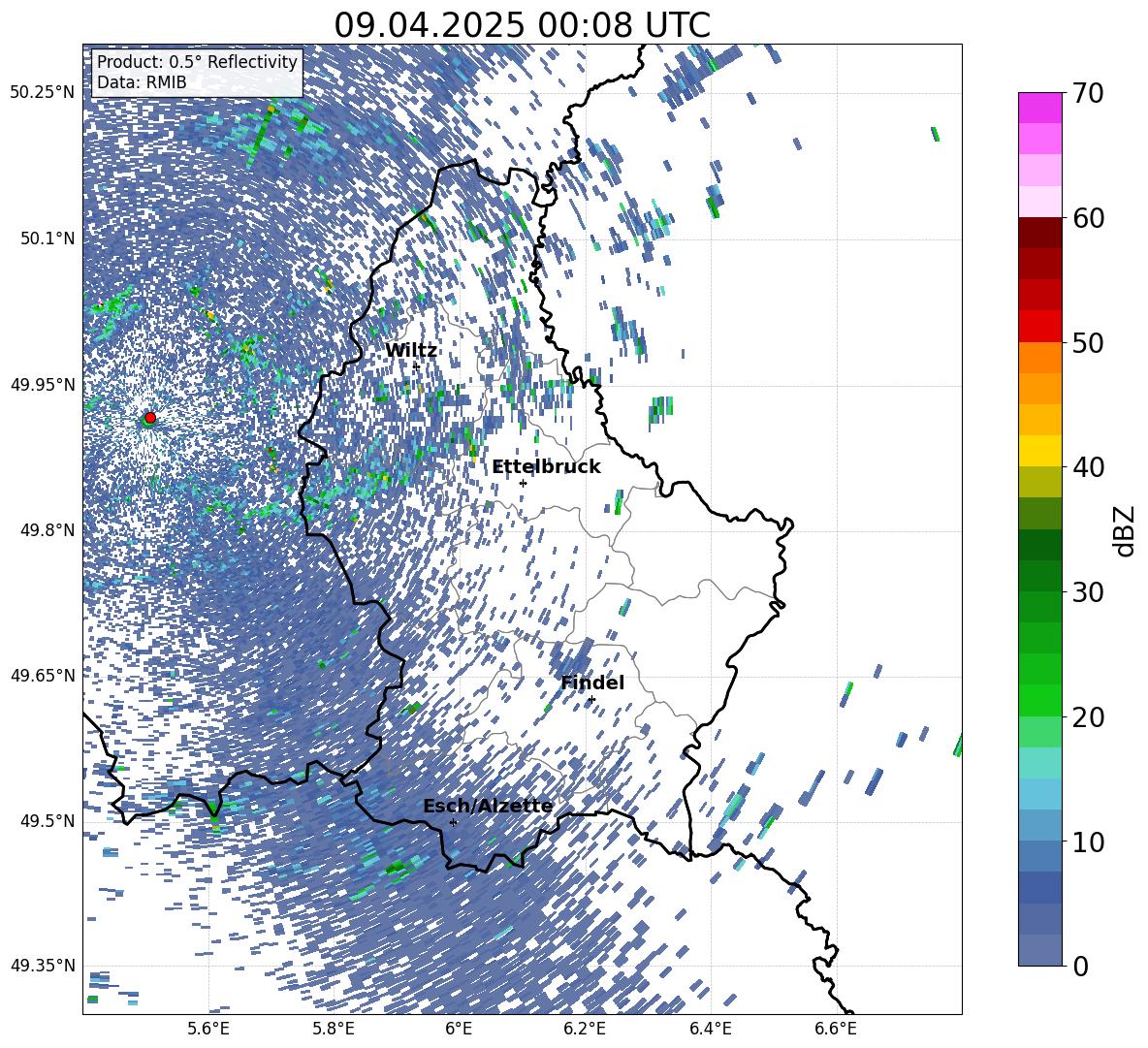1148x1048 pixels.
Task: Click the turquoise colorbar swatch between 15 and 20
Action: coord(1039,763)
